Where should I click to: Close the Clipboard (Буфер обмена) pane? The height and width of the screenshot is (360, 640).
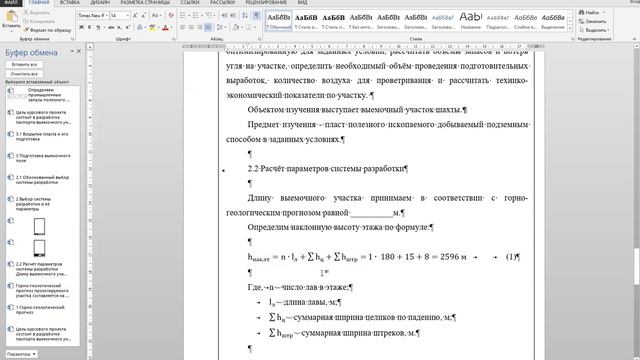coord(79,52)
